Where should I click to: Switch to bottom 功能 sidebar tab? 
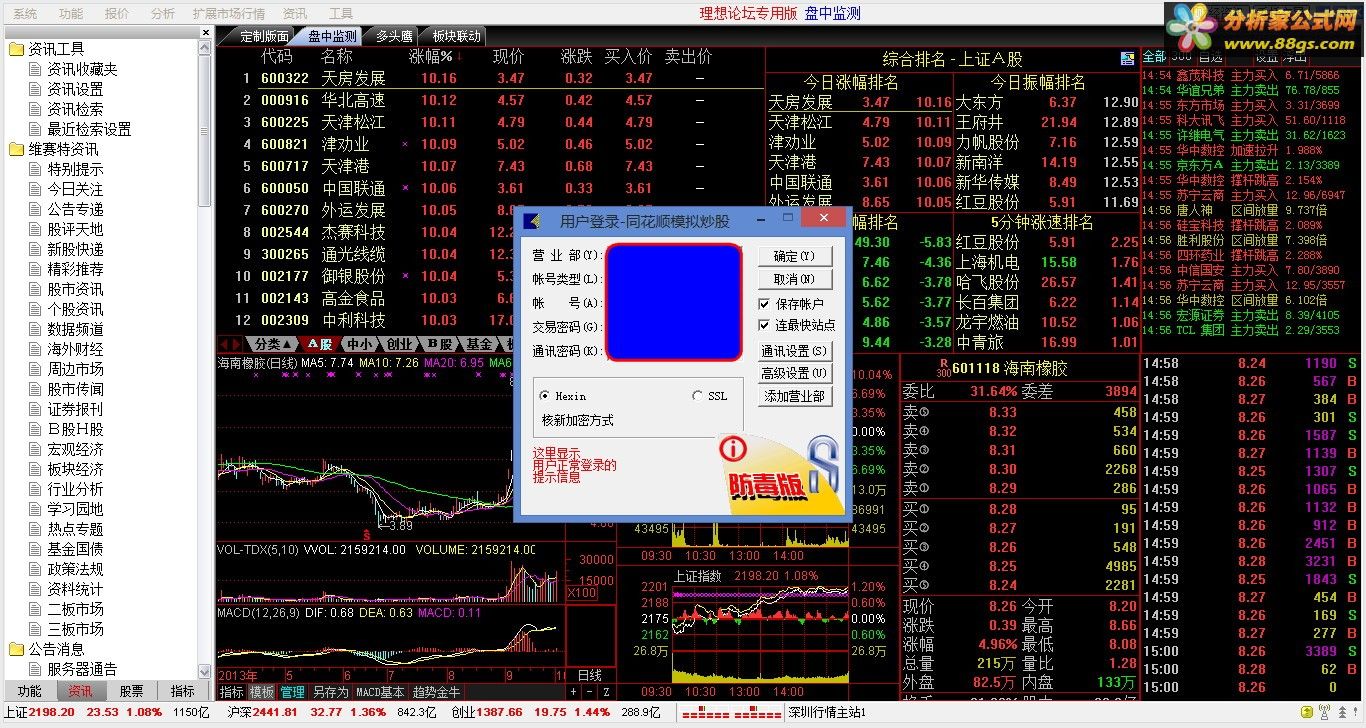pyautogui.click(x=30, y=691)
